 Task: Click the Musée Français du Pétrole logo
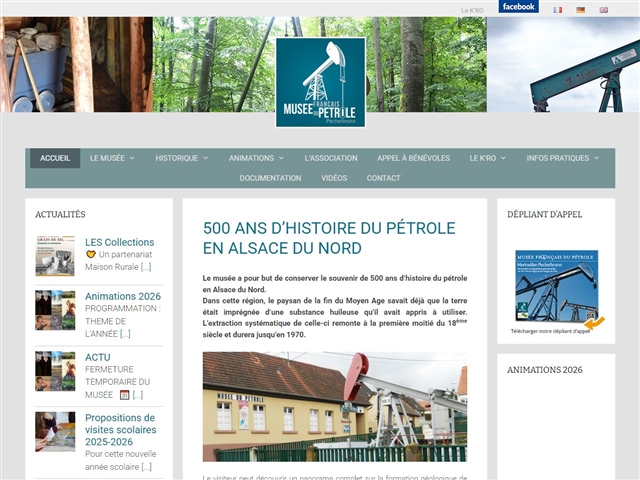pos(320,82)
